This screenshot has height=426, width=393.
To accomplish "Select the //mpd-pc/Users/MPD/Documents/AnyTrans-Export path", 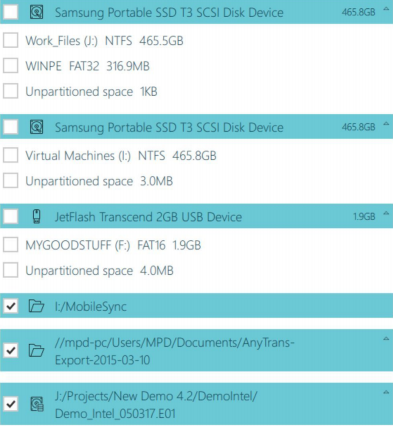I will tap(175, 351).
